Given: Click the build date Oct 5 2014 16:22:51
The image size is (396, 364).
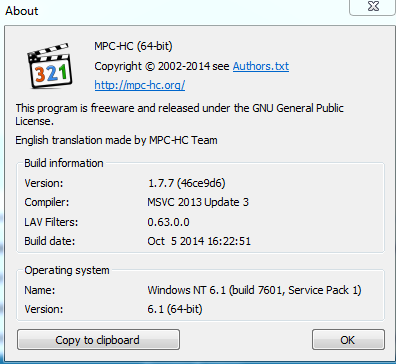Looking at the screenshot, I should (x=199, y=241).
